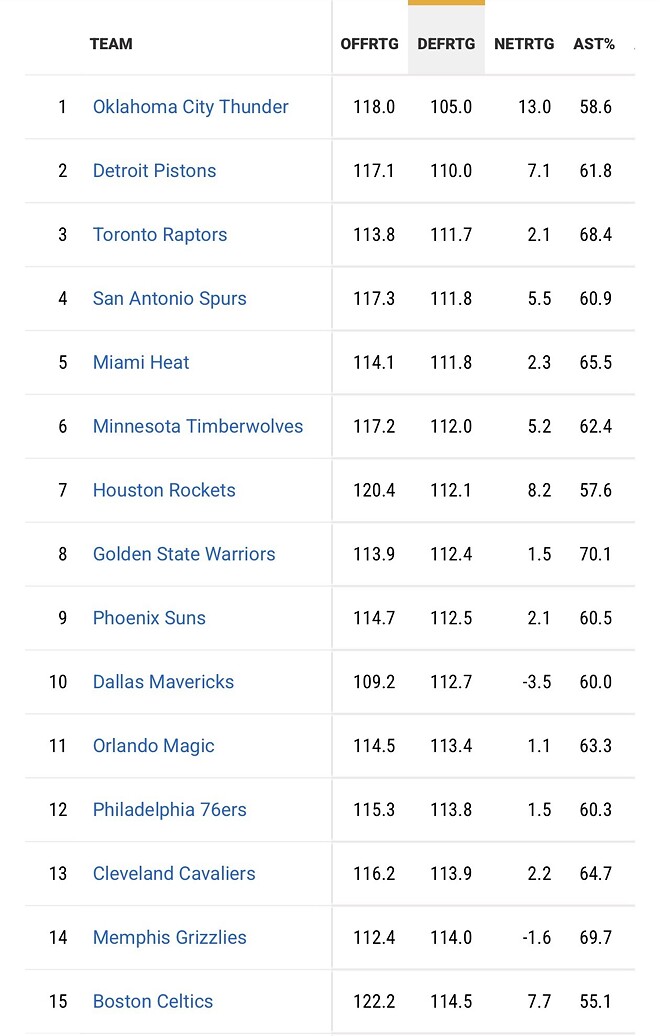Image resolution: width=660 pixels, height=1036 pixels.
Task: Sort by the TEAM column header
Action: click(x=111, y=44)
